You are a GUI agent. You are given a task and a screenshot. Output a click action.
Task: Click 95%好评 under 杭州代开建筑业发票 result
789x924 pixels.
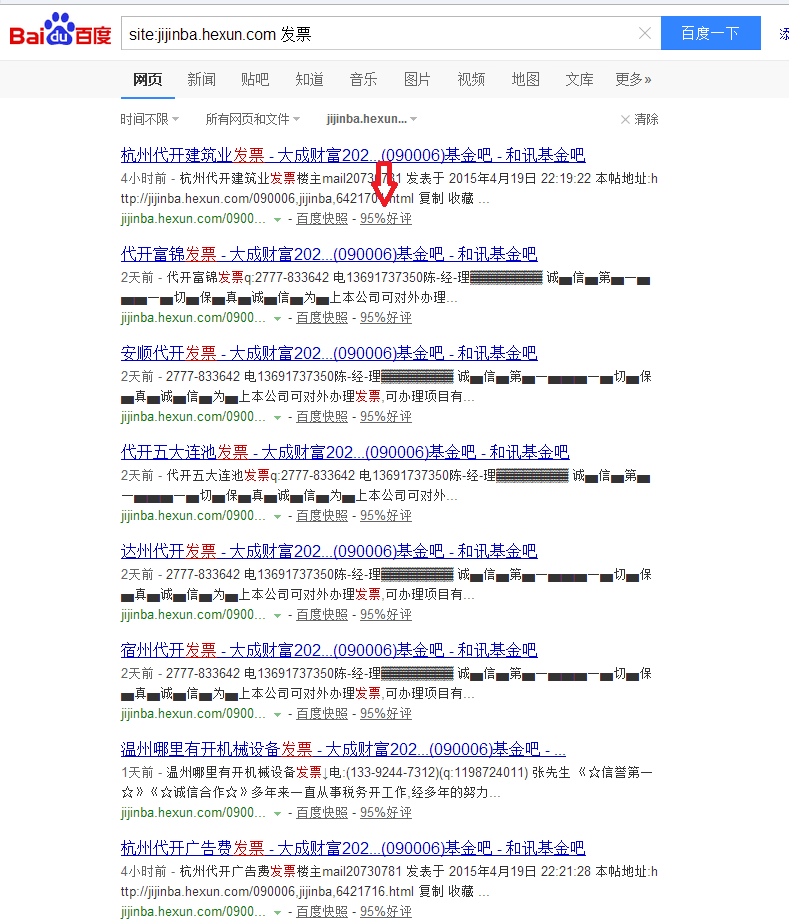tap(386, 219)
